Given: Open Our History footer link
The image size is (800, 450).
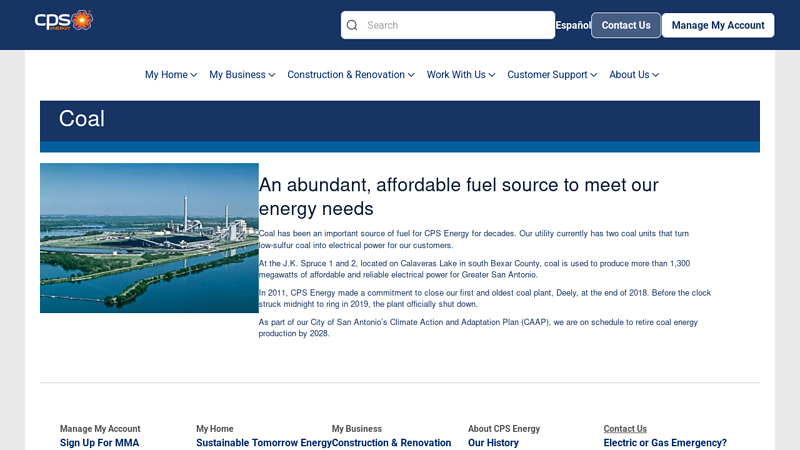Looking at the screenshot, I should coord(493,443).
